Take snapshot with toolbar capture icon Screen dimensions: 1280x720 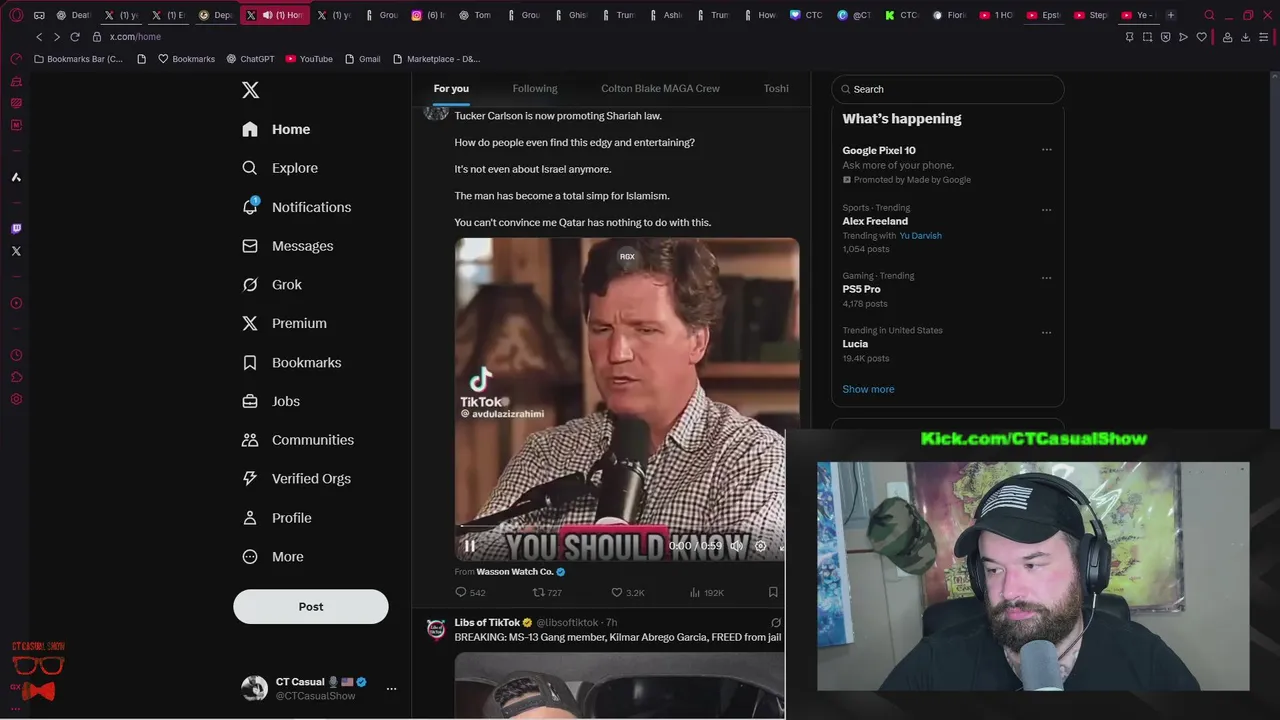point(1147,37)
